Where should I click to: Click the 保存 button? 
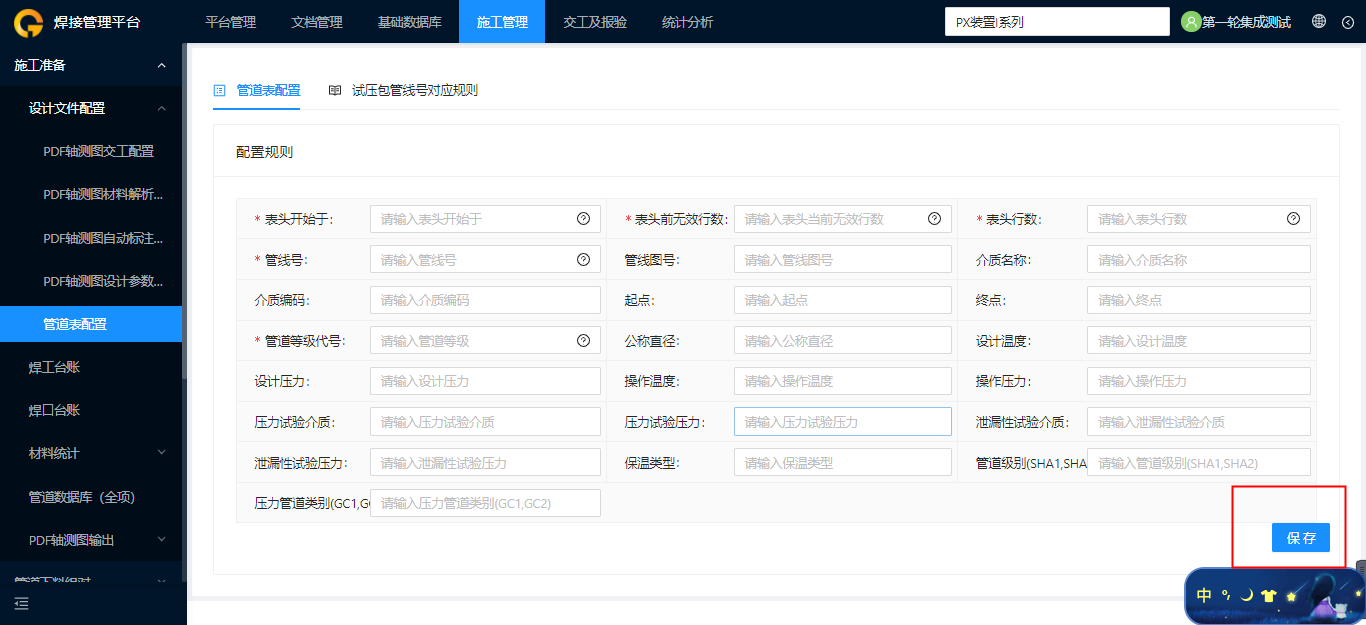[x=1301, y=538]
